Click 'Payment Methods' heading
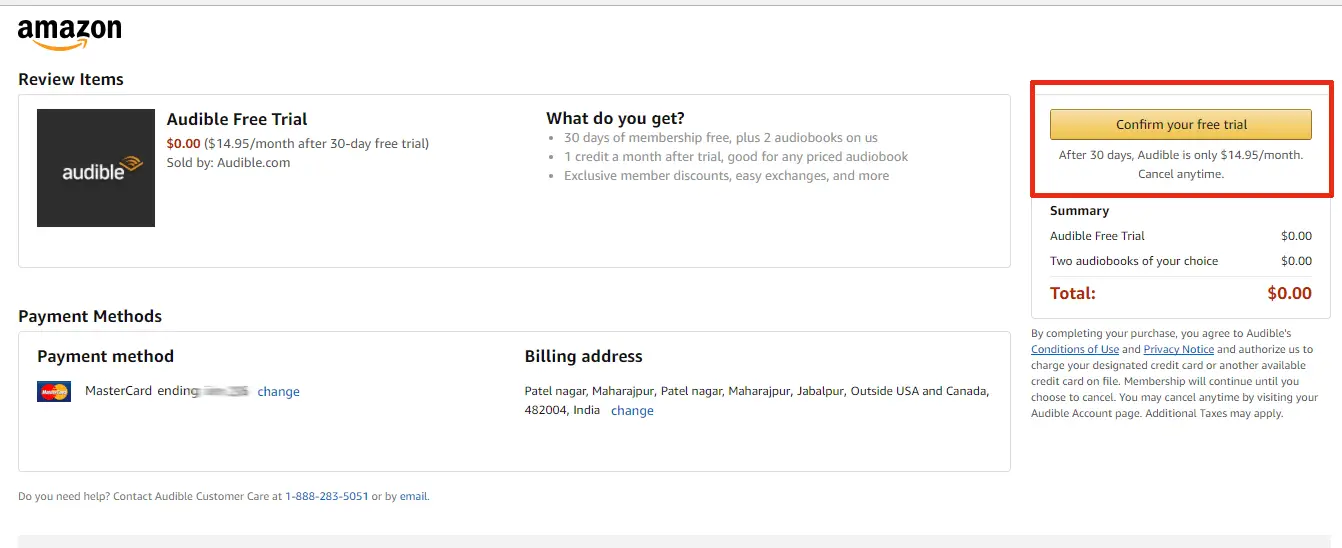Image resolution: width=1342 pixels, height=548 pixels. [90, 317]
